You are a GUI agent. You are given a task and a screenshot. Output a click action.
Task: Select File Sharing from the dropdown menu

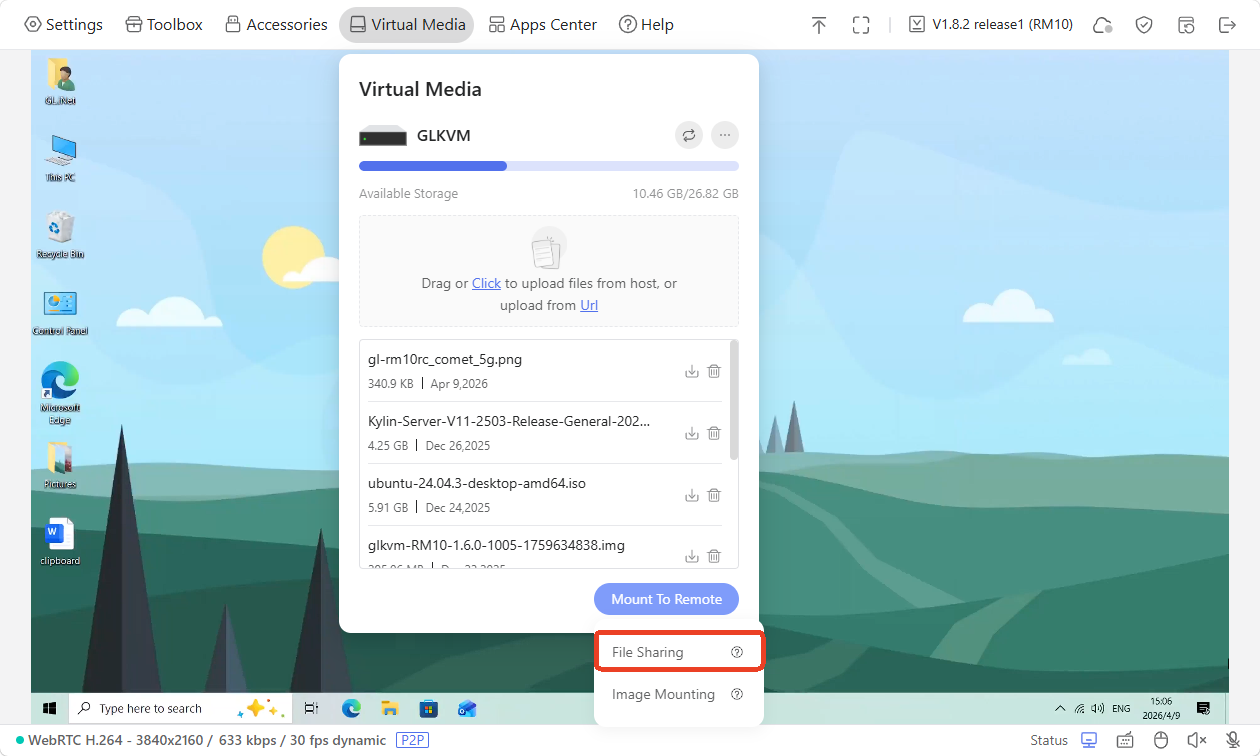pyautogui.click(x=648, y=652)
